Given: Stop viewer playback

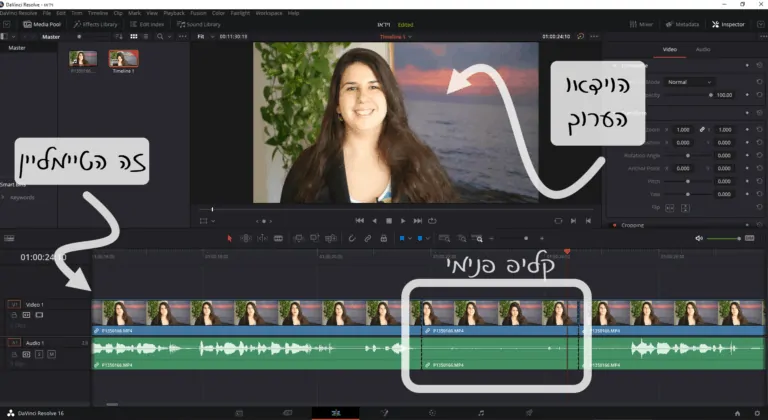Looking at the screenshot, I should tap(389, 221).
